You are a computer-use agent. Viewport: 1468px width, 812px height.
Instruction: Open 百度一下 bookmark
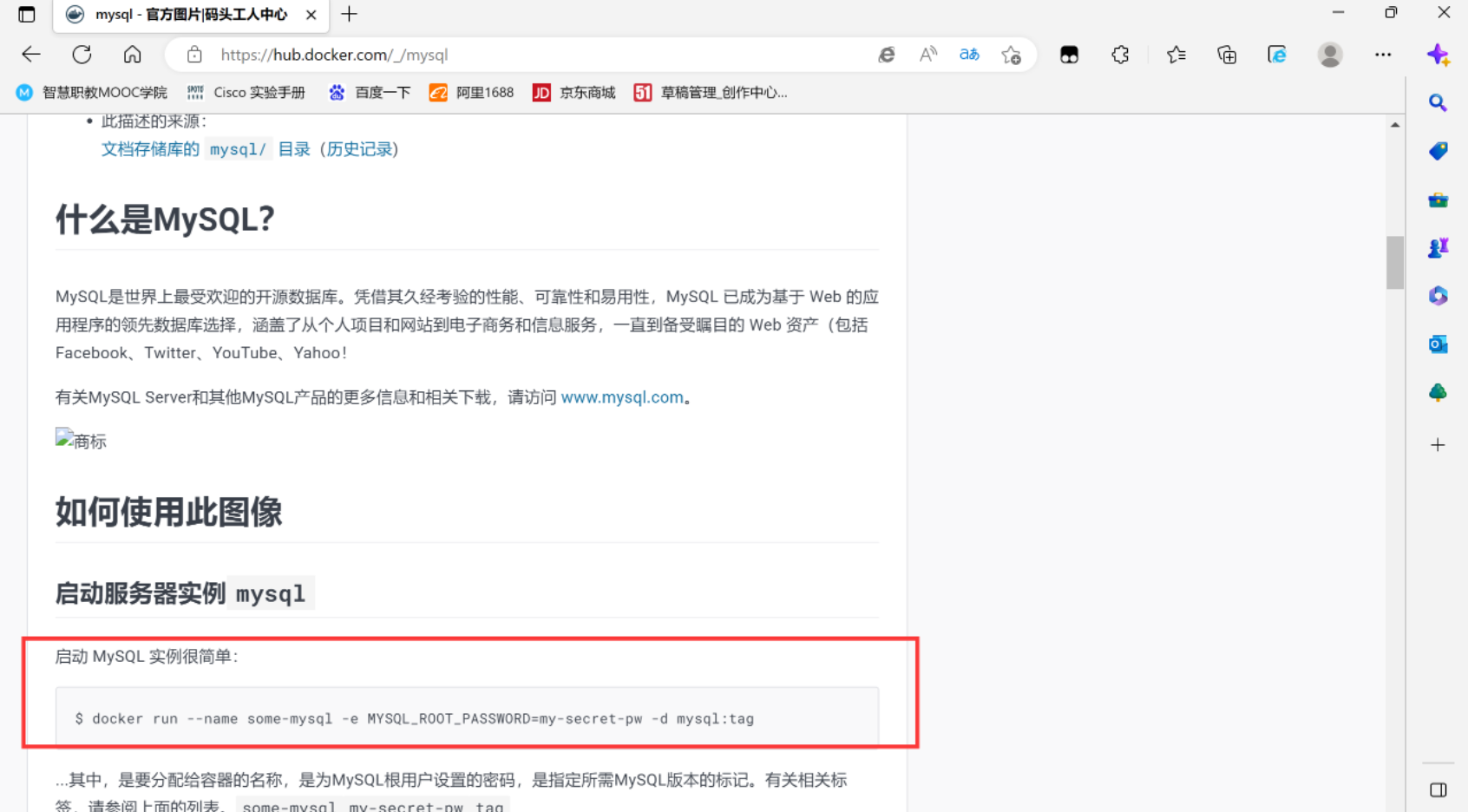pyautogui.click(x=370, y=92)
